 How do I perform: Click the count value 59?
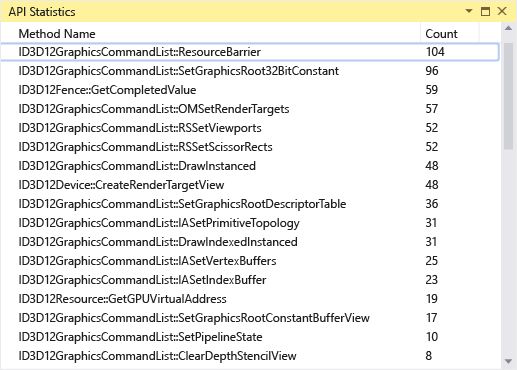pos(432,90)
